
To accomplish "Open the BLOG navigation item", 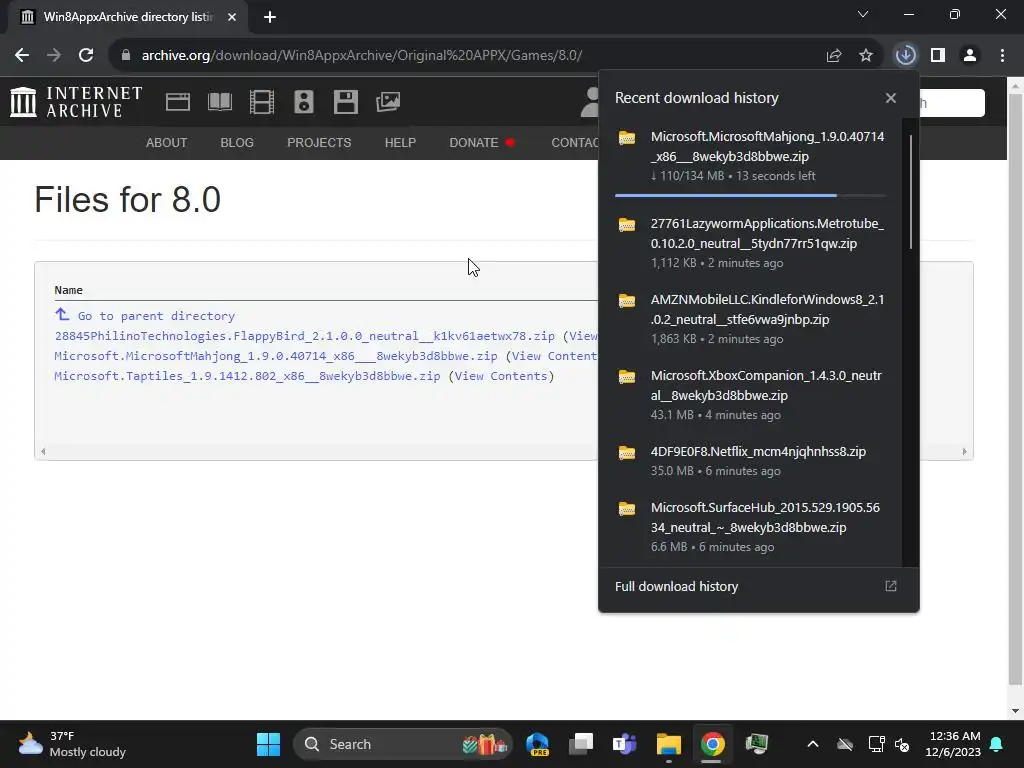I will pos(237,142).
